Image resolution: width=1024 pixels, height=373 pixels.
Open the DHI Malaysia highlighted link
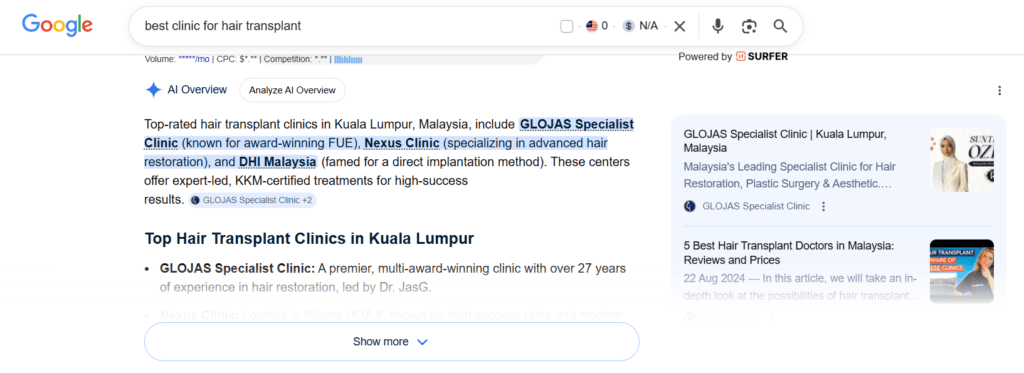click(278, 161)
